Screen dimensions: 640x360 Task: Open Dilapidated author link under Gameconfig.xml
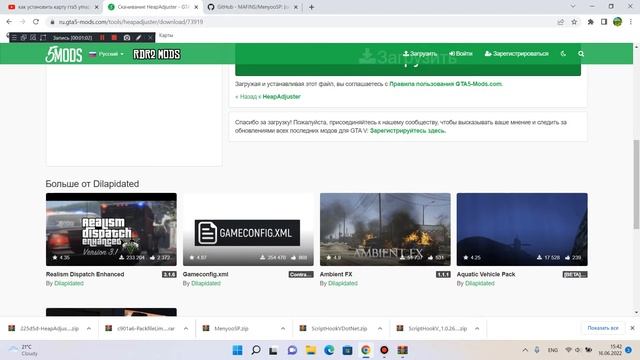click(206, 283)
